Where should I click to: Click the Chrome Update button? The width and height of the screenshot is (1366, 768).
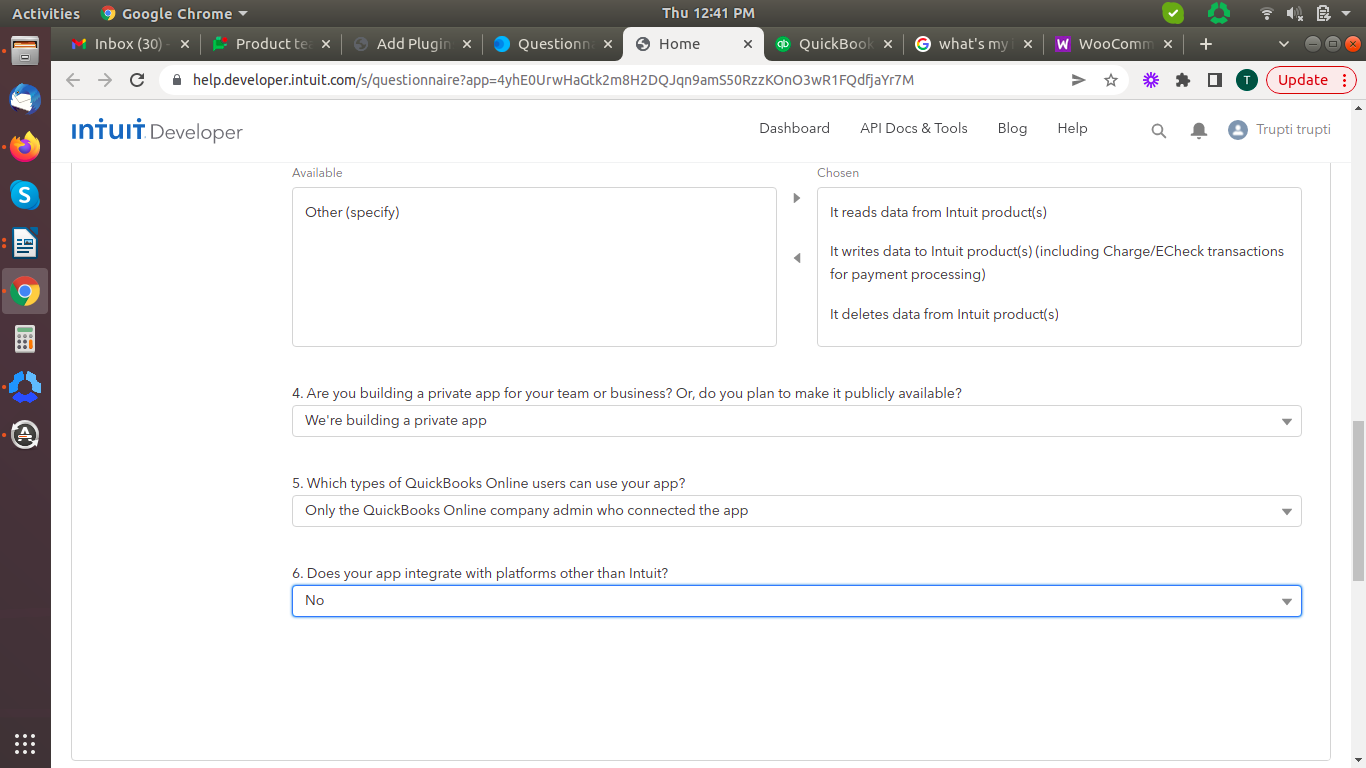(1303, 80)
